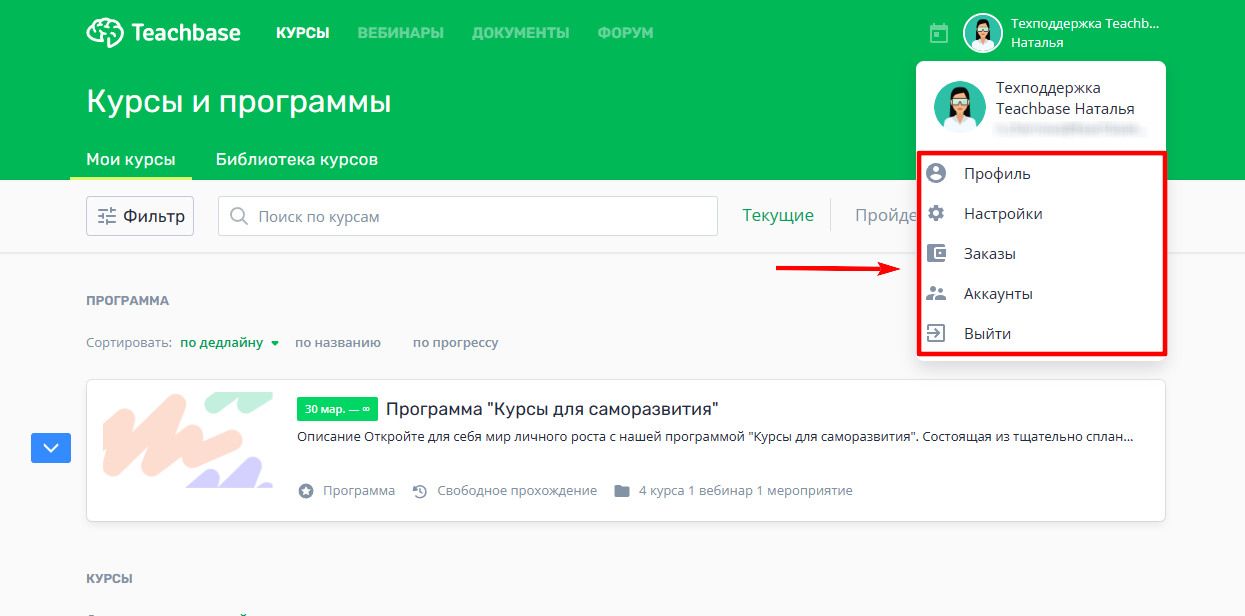Viewport: 1245px width, 616px height.
Task: Click the Техподдержка Teachbase Наталья name in panel
Action: (1065, 98)
